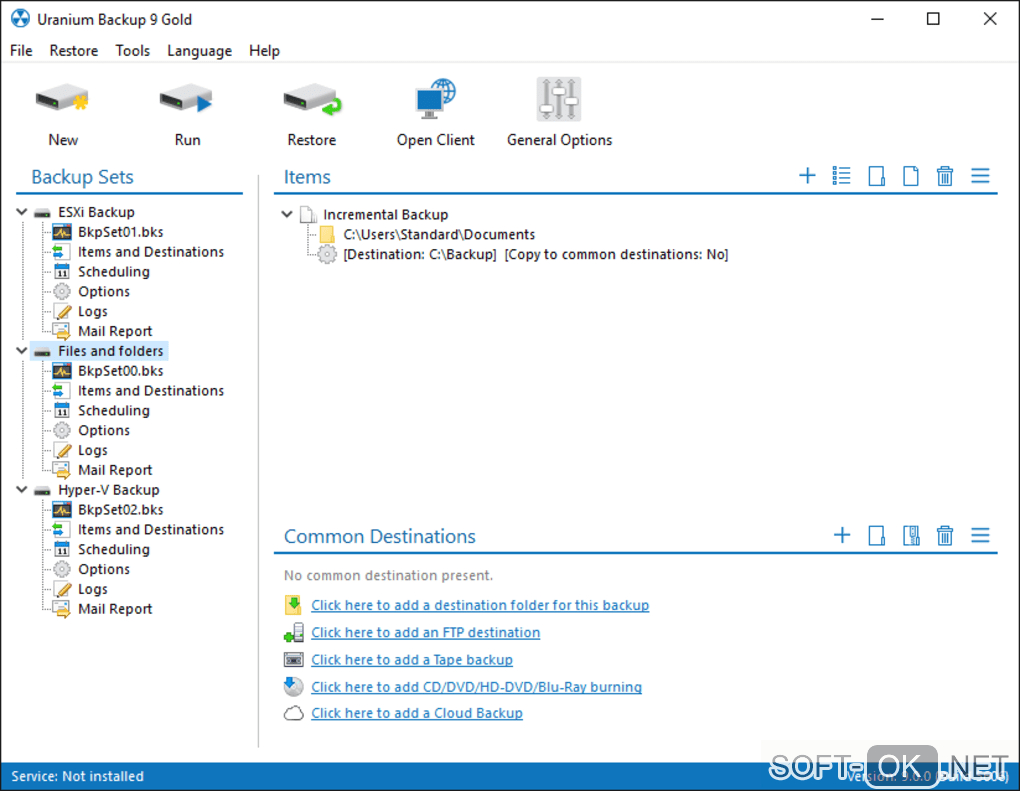Open Options under Hyper-V Backup
Image resolution: width=1020 pixels, height=791 pixels.
104,569
